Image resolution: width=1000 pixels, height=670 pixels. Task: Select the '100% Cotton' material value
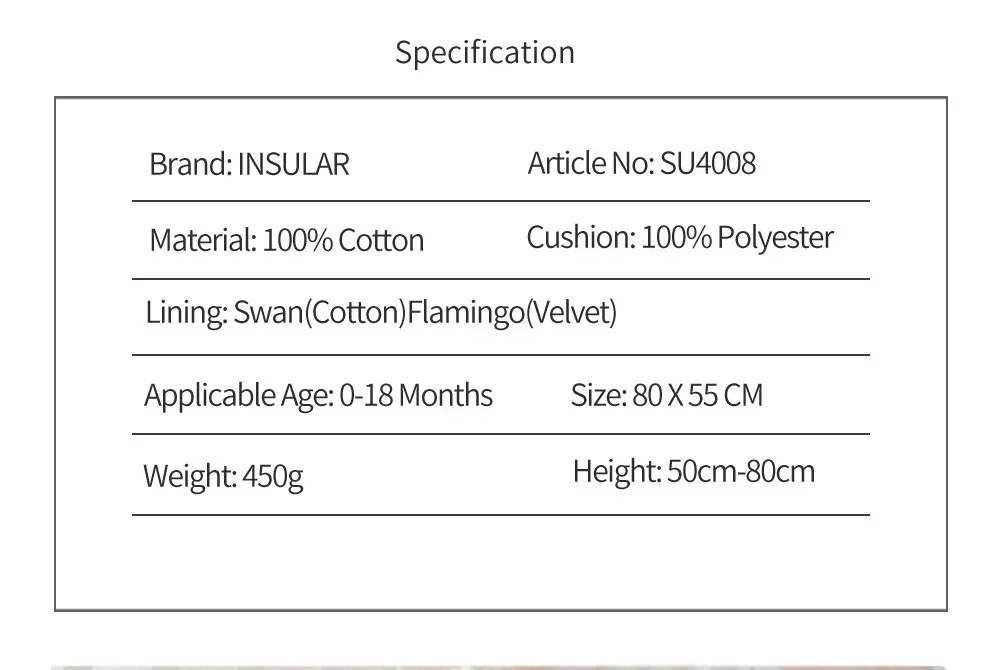coord(343,240)
